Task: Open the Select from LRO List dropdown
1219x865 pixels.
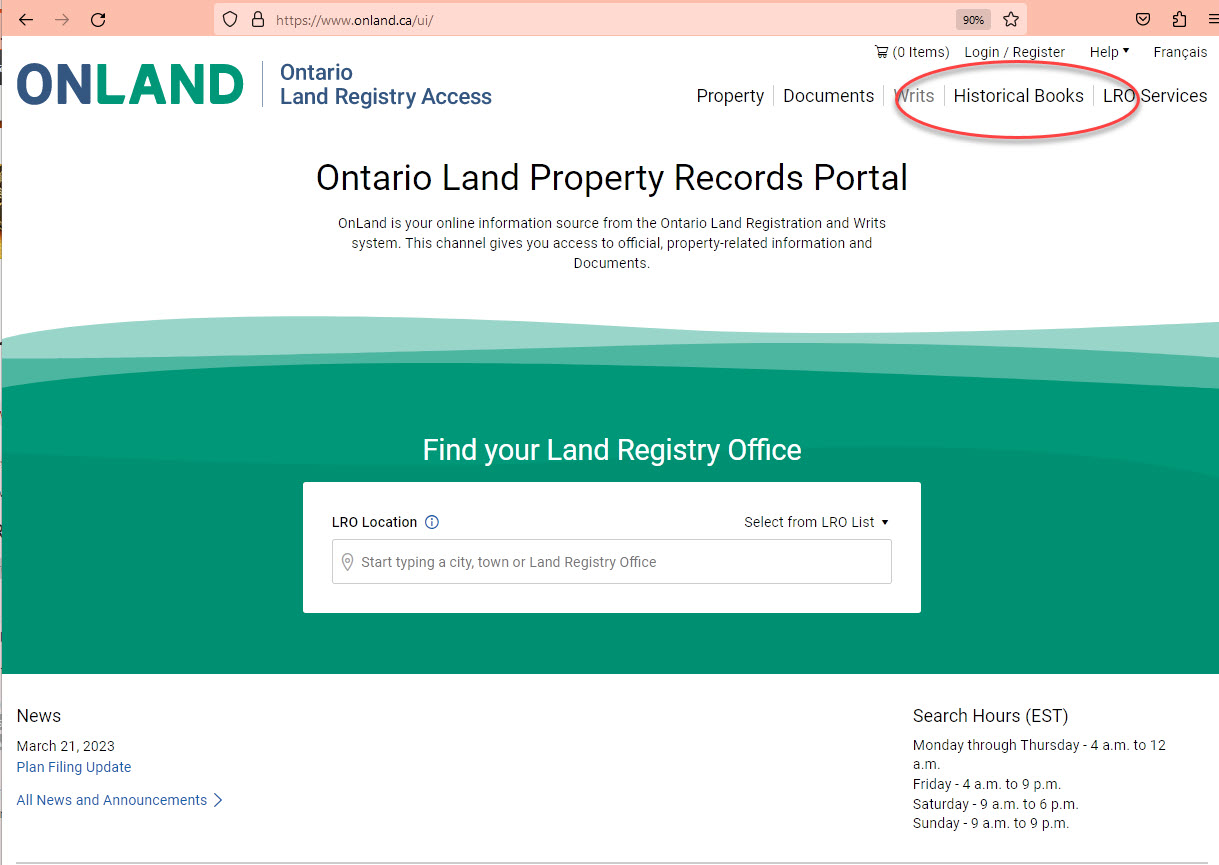Action: coord(816,521)
